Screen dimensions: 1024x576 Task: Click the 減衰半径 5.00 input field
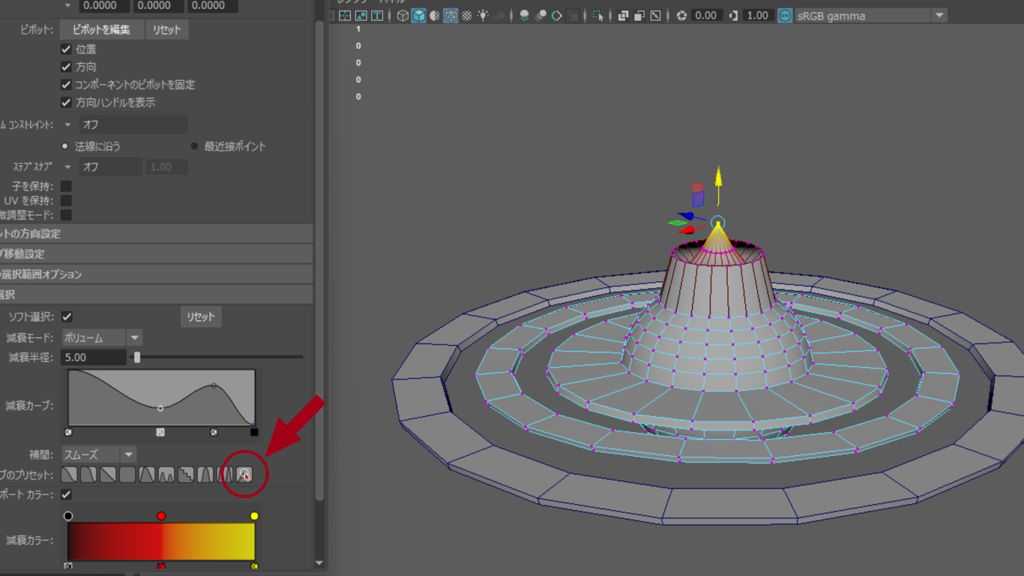click(93, 357)
